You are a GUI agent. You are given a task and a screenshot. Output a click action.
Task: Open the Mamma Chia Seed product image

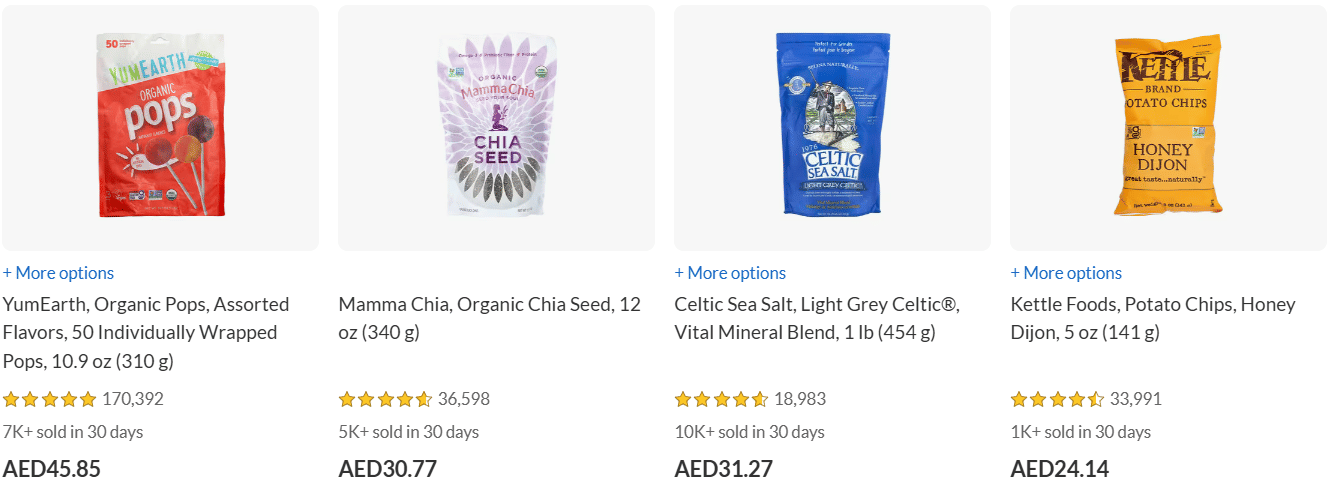tap(496, 125)
